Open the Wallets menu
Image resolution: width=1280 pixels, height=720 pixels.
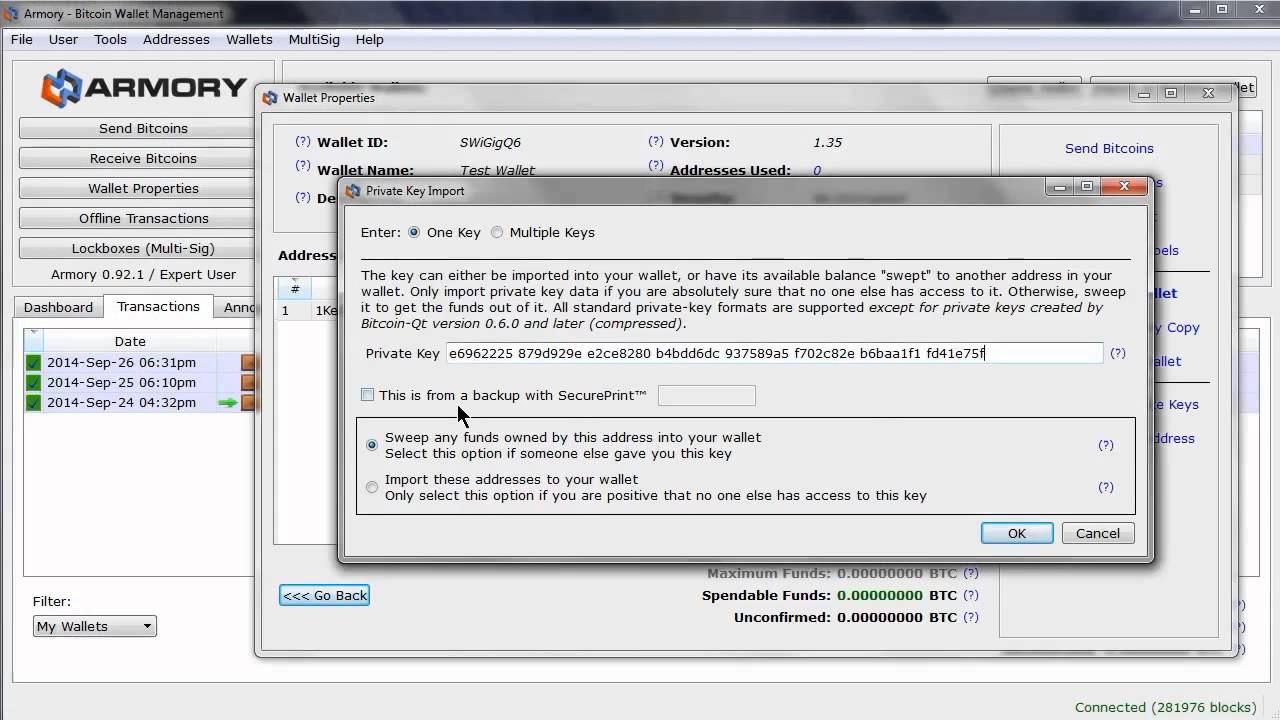(x=249, y=39)
